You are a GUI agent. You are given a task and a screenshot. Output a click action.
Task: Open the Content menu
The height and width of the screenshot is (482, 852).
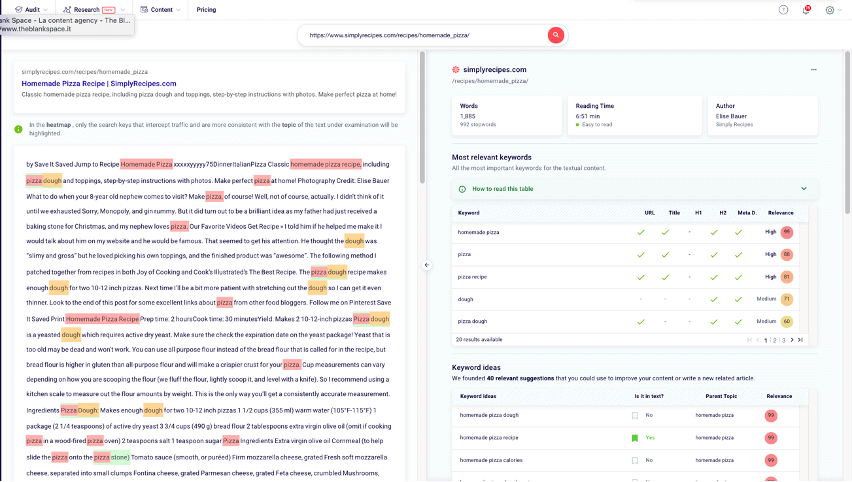(x=161, y=10)
